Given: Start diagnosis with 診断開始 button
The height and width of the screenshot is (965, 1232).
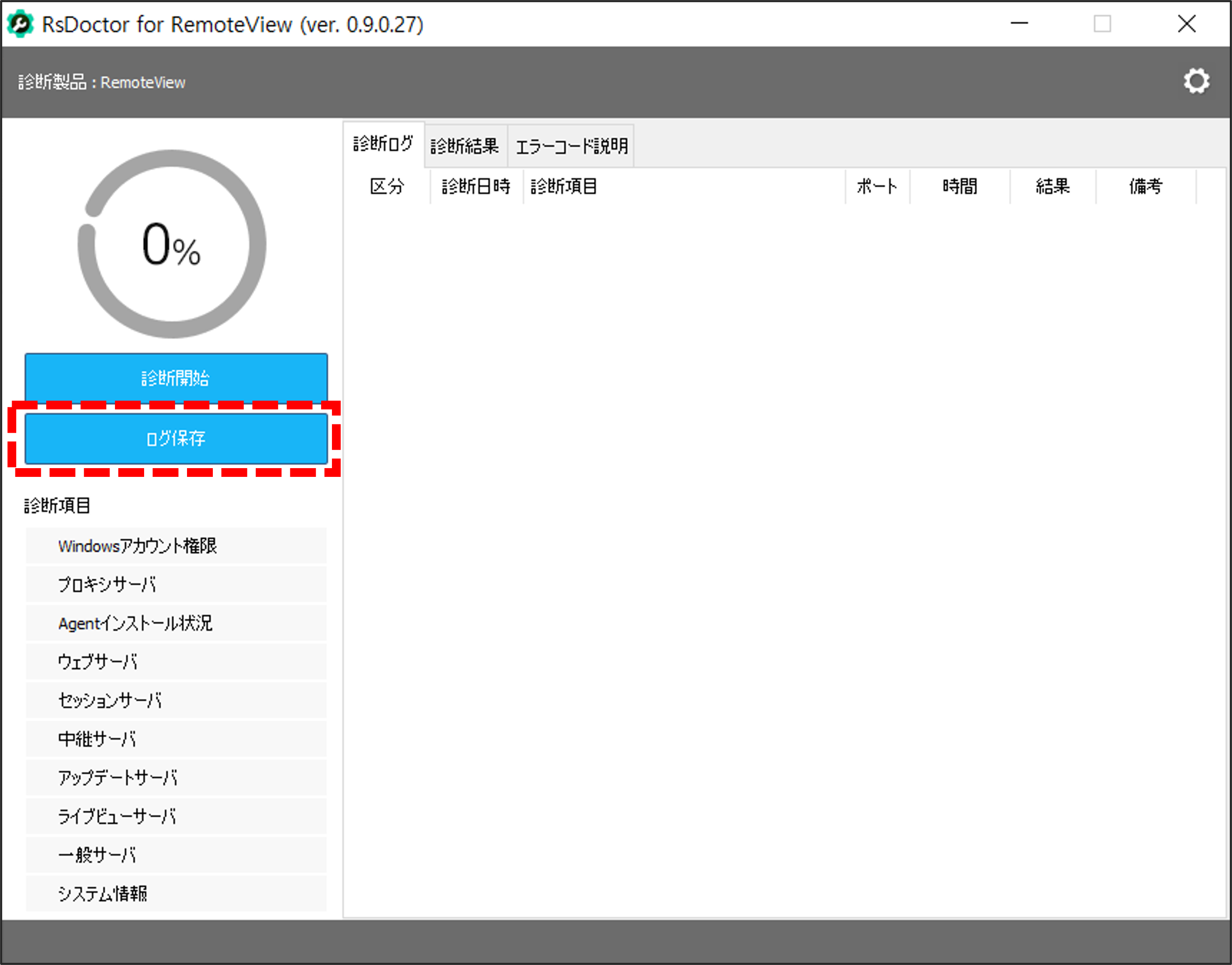Looking at the screenshot, I should [x=176, y=378].
